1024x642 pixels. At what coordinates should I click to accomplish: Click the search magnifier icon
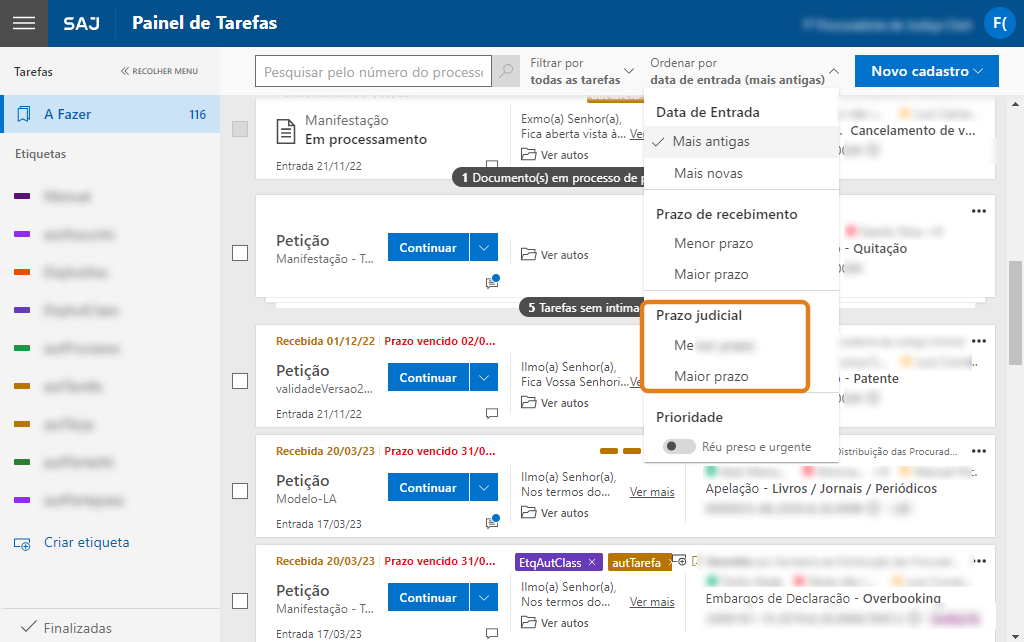tap(507, 72)
